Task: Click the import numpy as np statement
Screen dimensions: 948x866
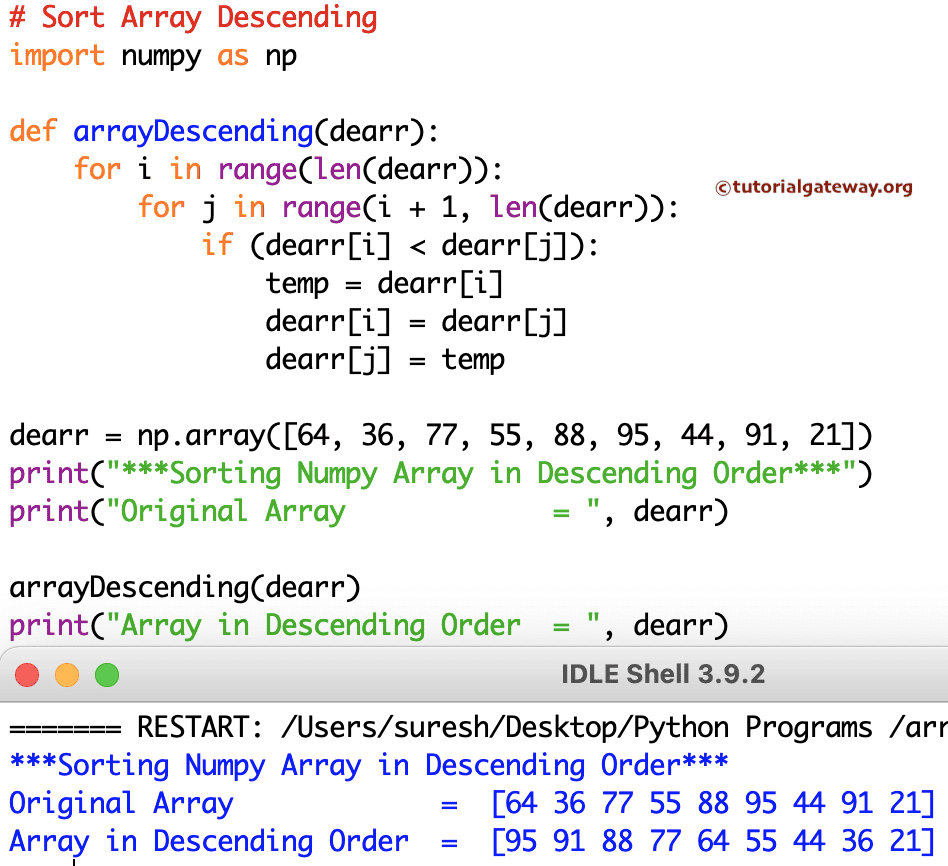Action: tap(148, 56)
